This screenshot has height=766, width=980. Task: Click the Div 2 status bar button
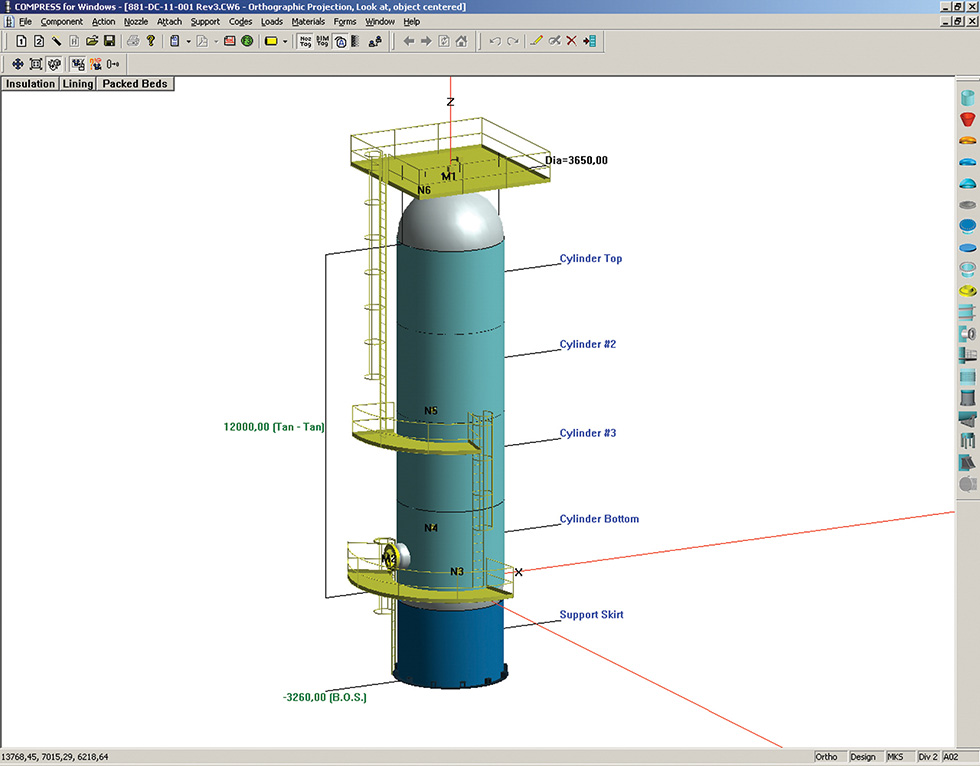(x=928, y=757)
